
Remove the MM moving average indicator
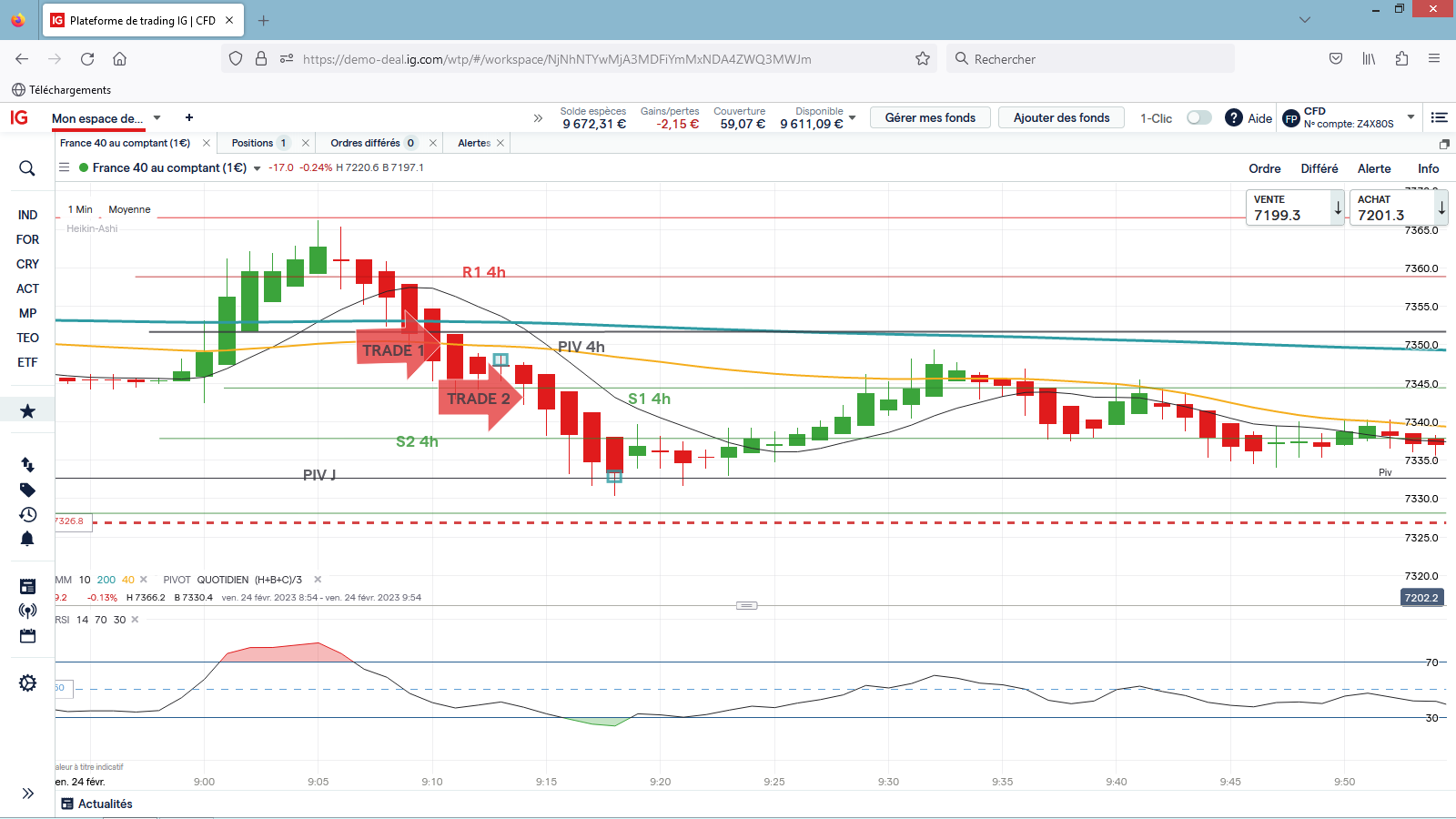[x=144, y=580]
